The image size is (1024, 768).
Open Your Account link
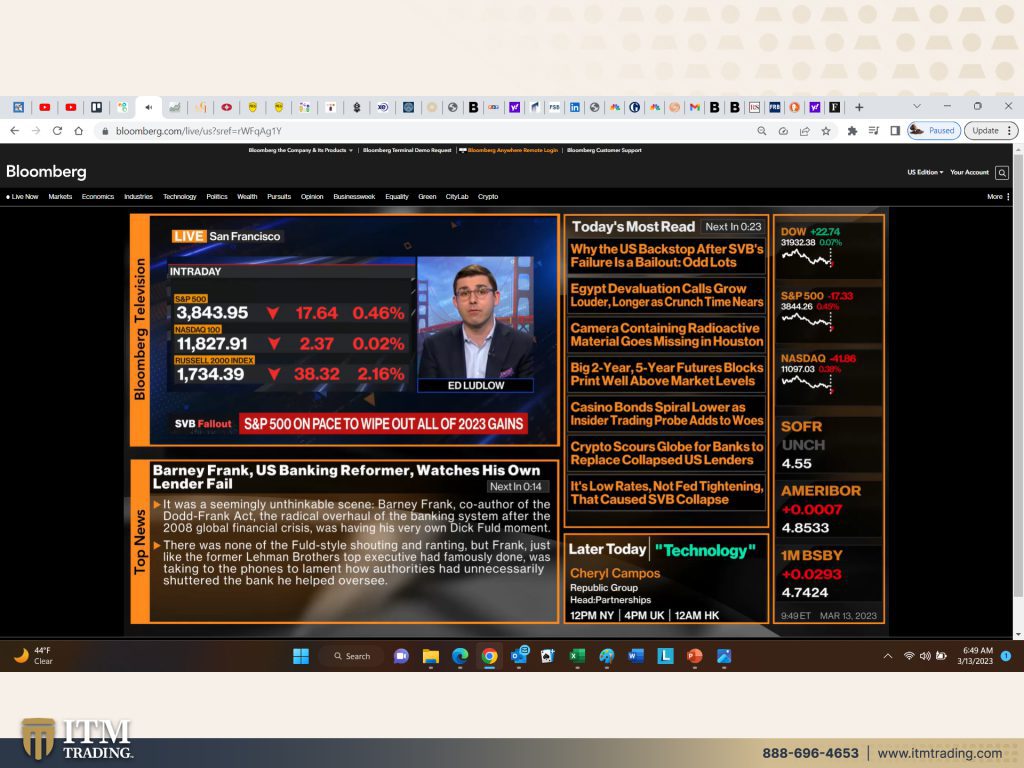point(969,172)
